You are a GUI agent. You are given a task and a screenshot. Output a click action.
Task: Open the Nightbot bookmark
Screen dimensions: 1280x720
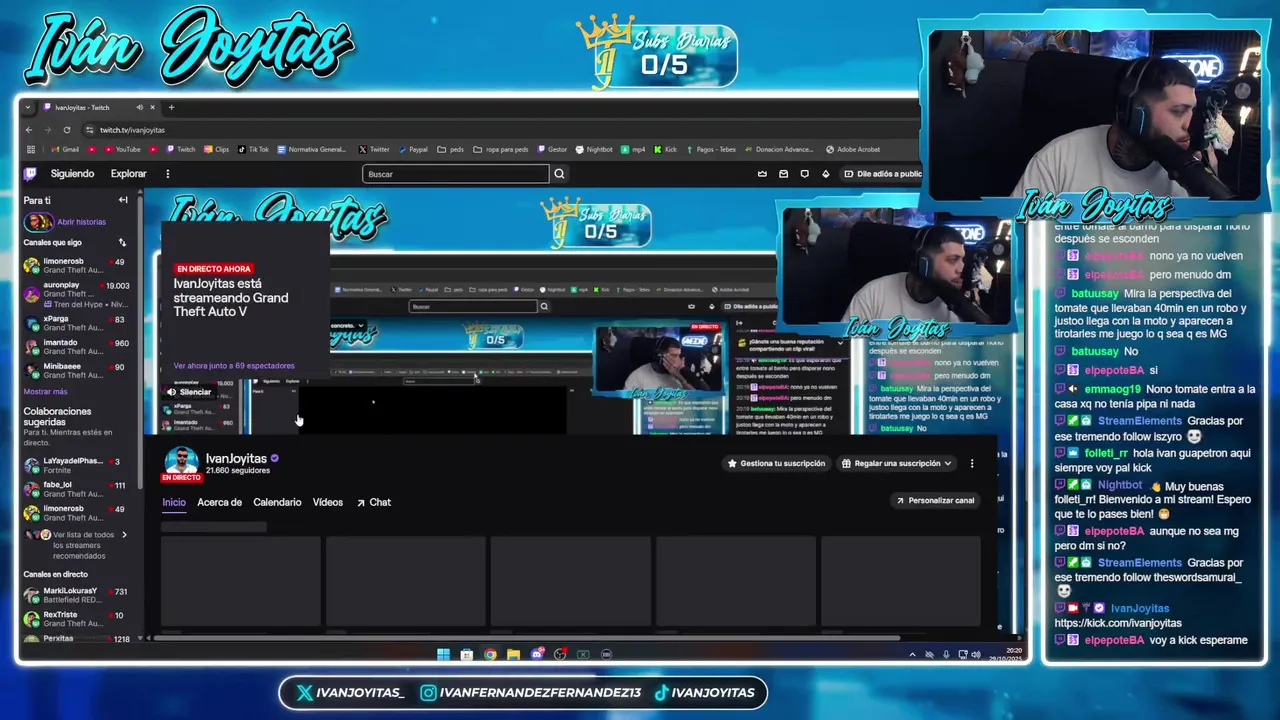click(594, 150)
